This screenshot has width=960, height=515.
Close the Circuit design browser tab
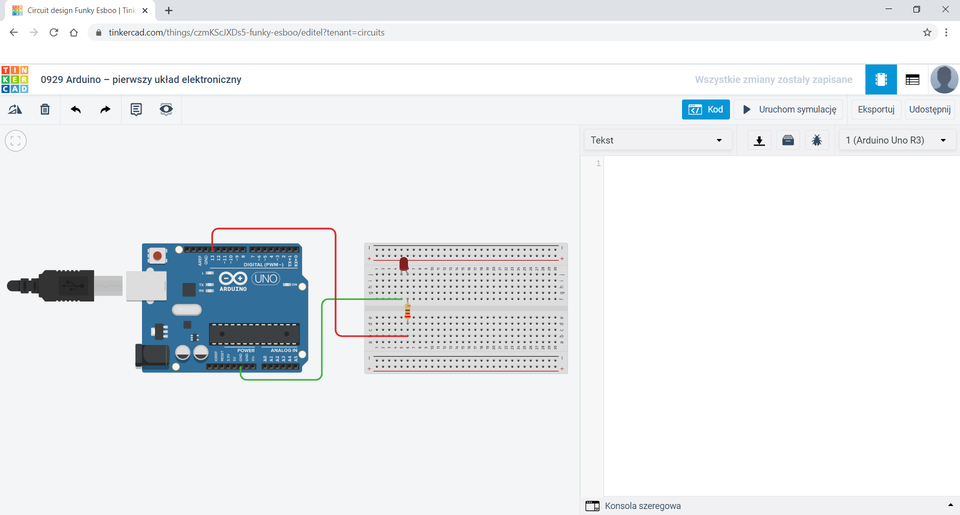point(145,10)
